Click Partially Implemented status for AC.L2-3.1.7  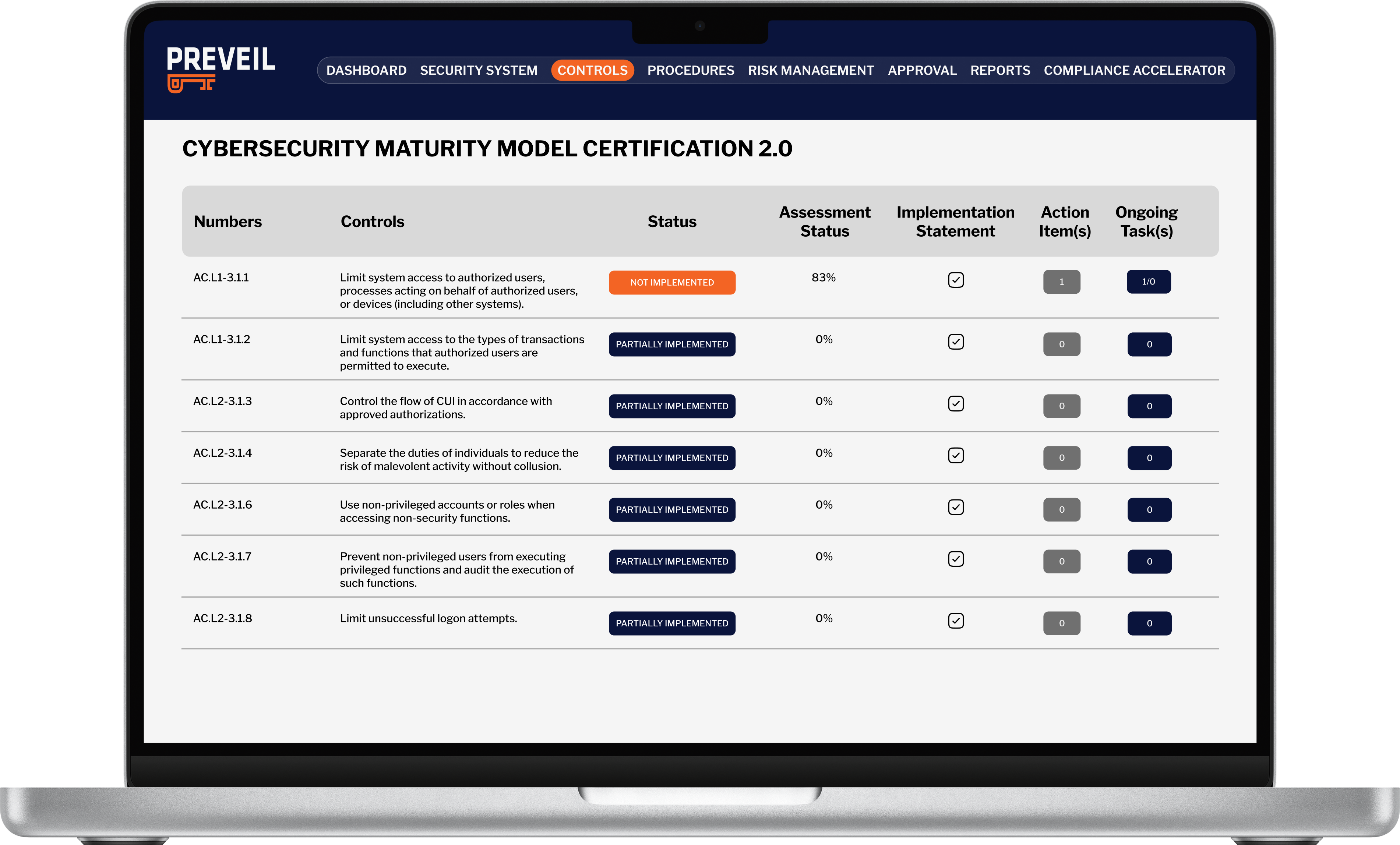[672, 561]
